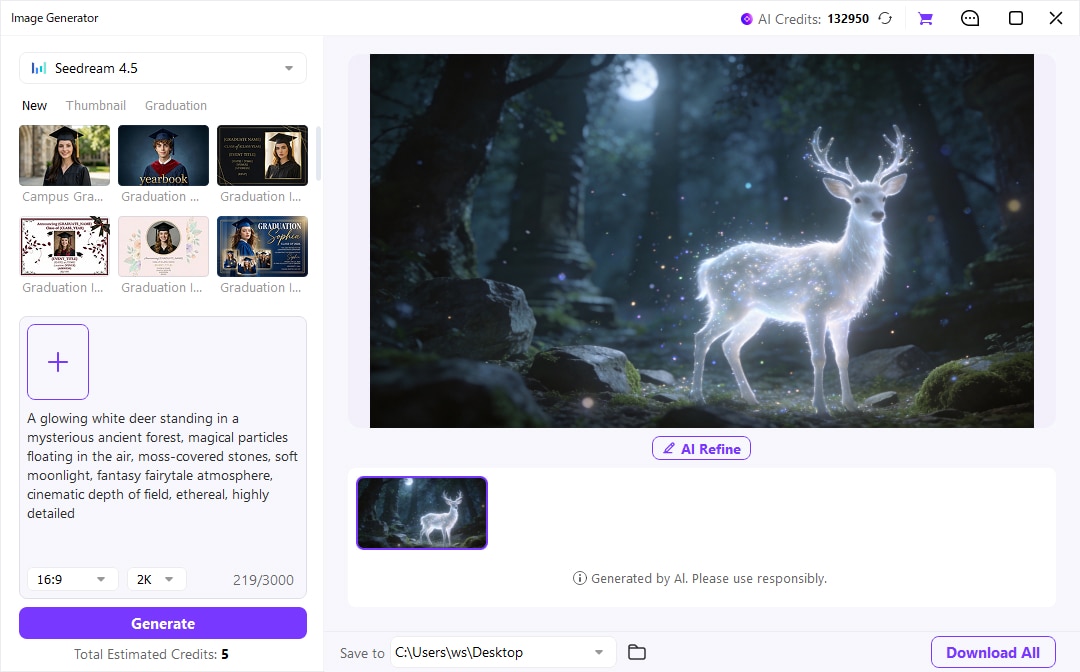Screen dimensions: 1080x672
Task: Expand the Save to path dropdown
Action: click(501, 652)
